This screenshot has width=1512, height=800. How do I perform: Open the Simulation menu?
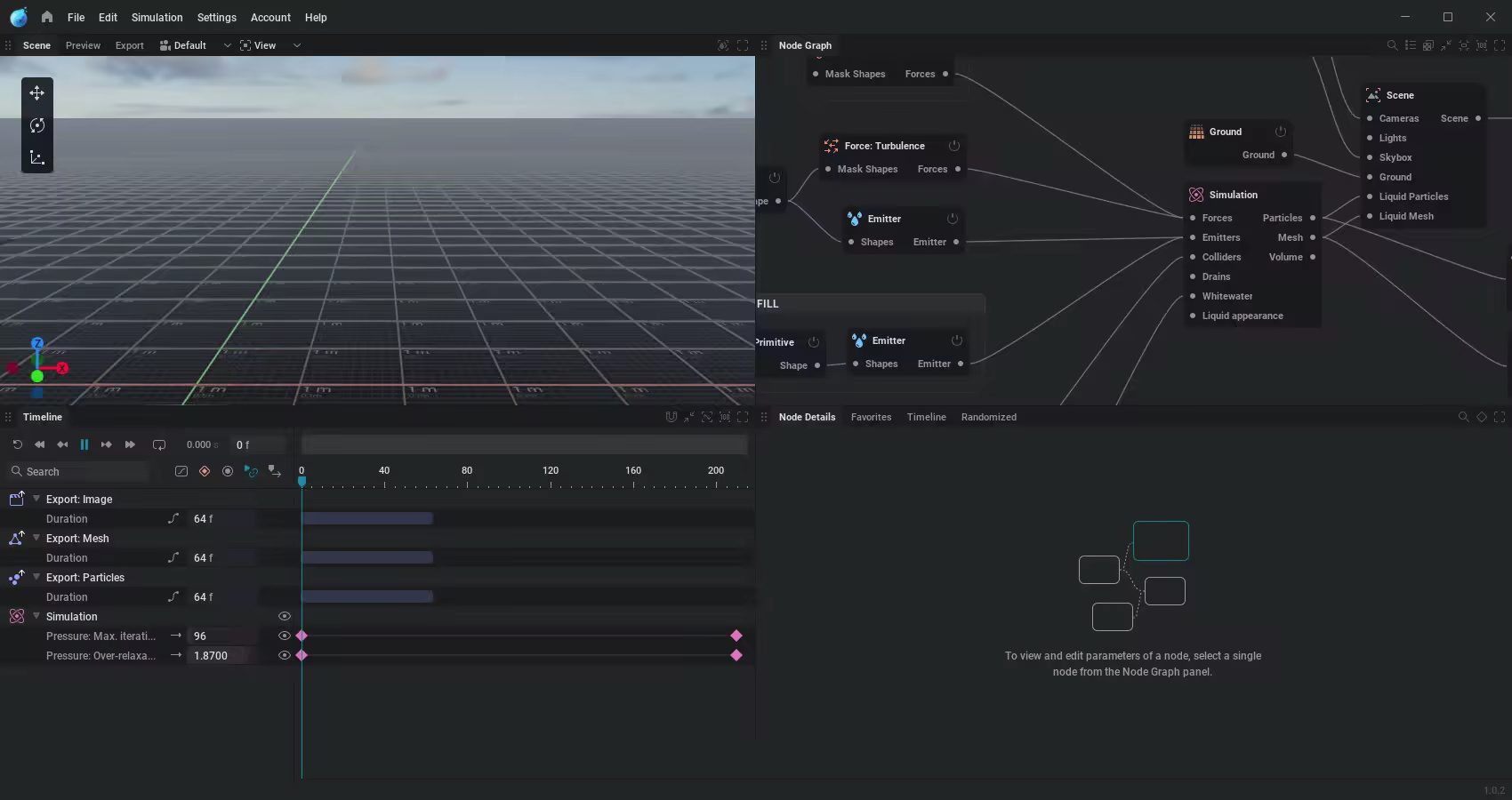point(157,17)
